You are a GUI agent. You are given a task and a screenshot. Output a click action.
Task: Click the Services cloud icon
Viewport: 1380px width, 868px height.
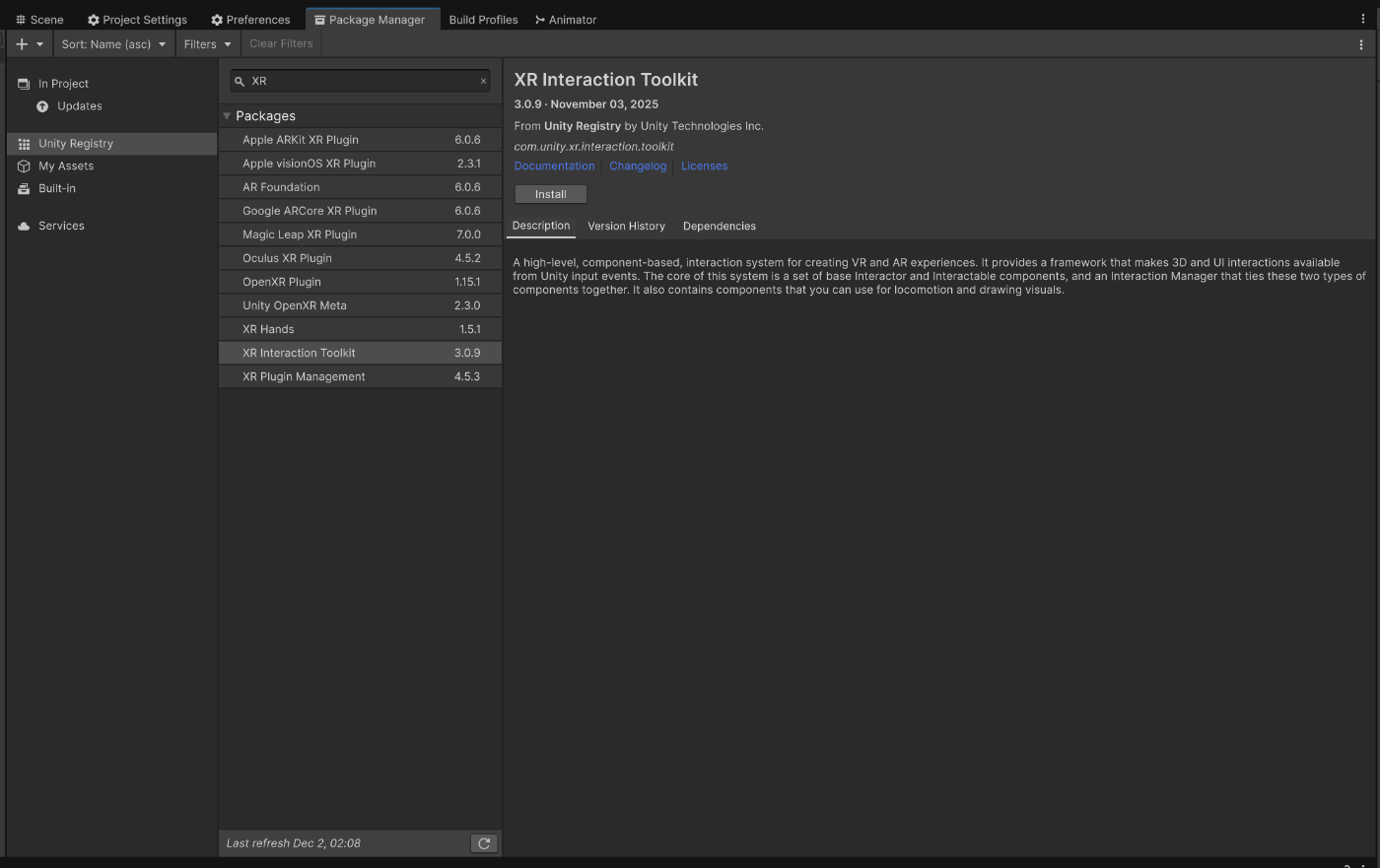click(24, 226)
